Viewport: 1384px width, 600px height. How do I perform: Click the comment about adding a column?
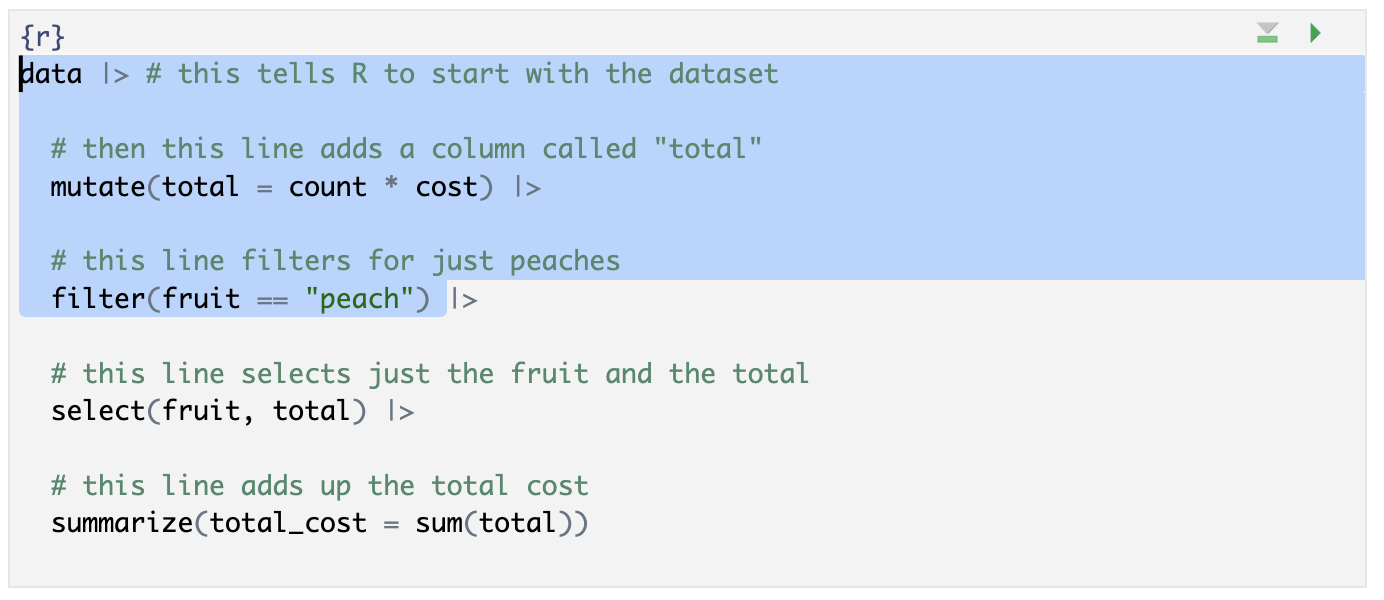click(x=407, y=150)
